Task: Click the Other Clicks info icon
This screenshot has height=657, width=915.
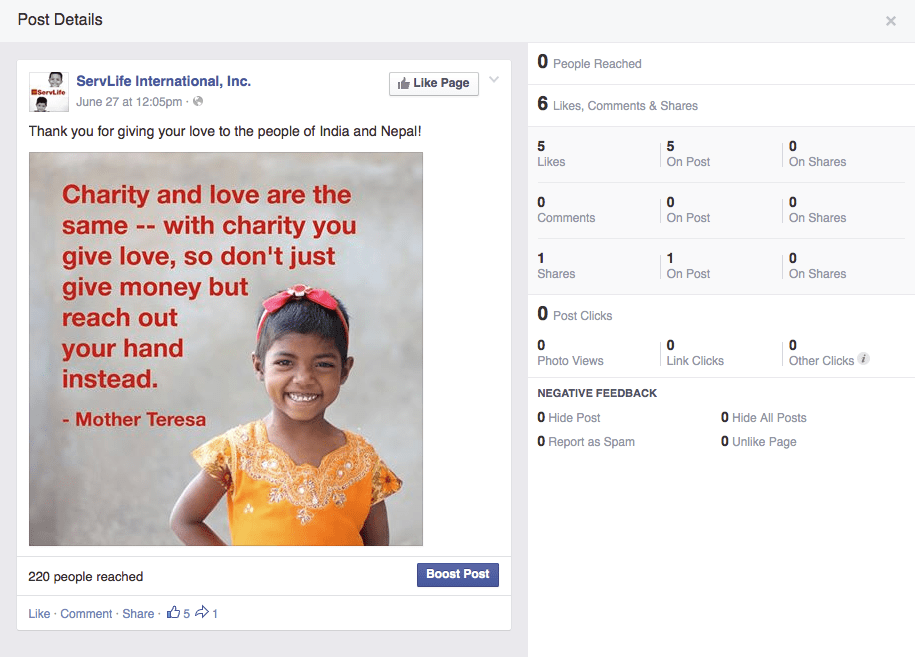Action: pyautogui.click(x=864, y=359)
